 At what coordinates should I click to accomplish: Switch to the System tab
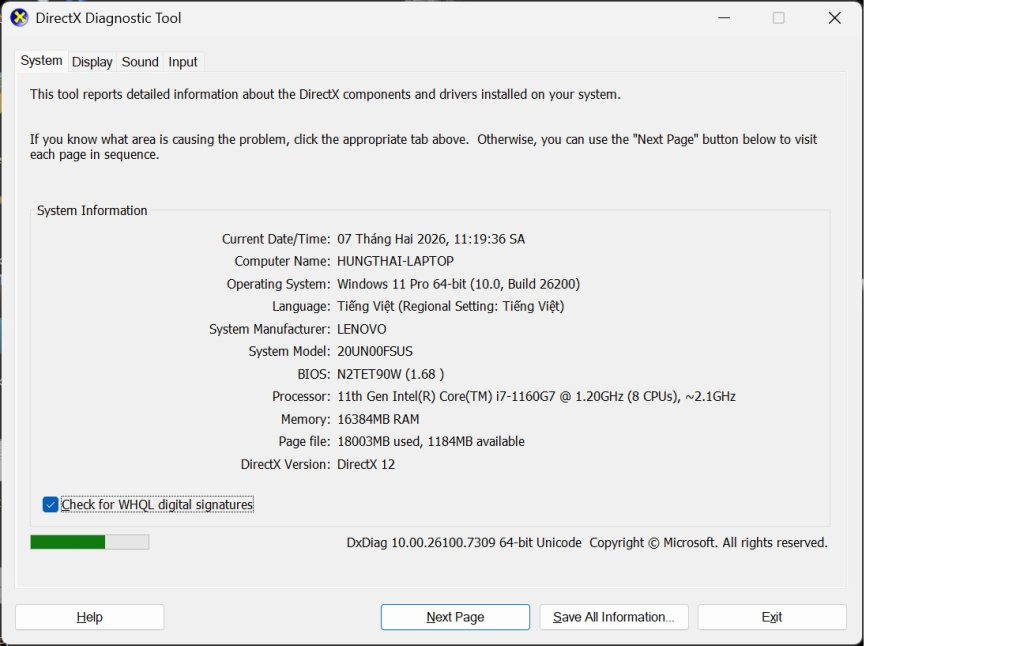41,61
